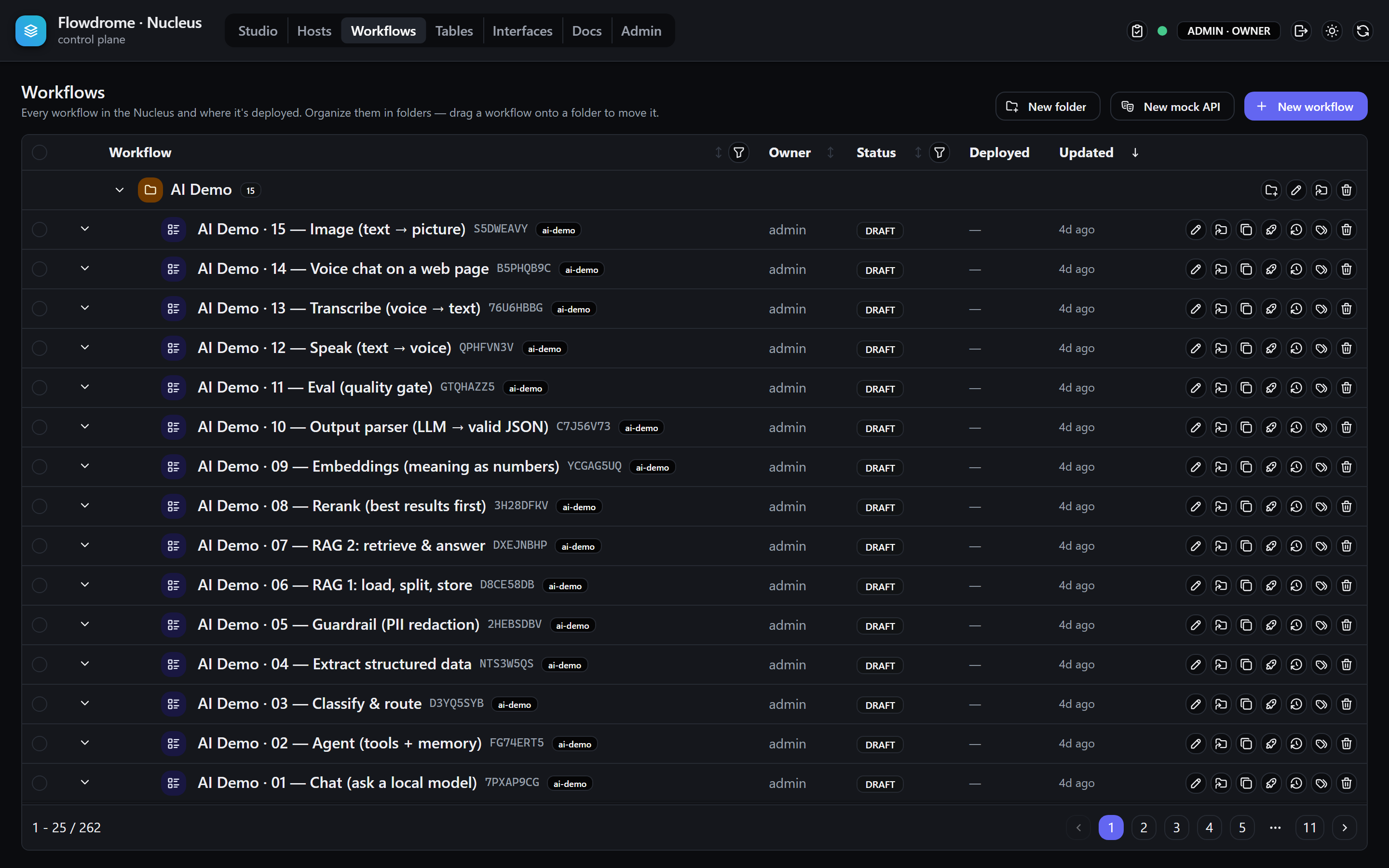Switch to the Admin tab

[641, 31]
